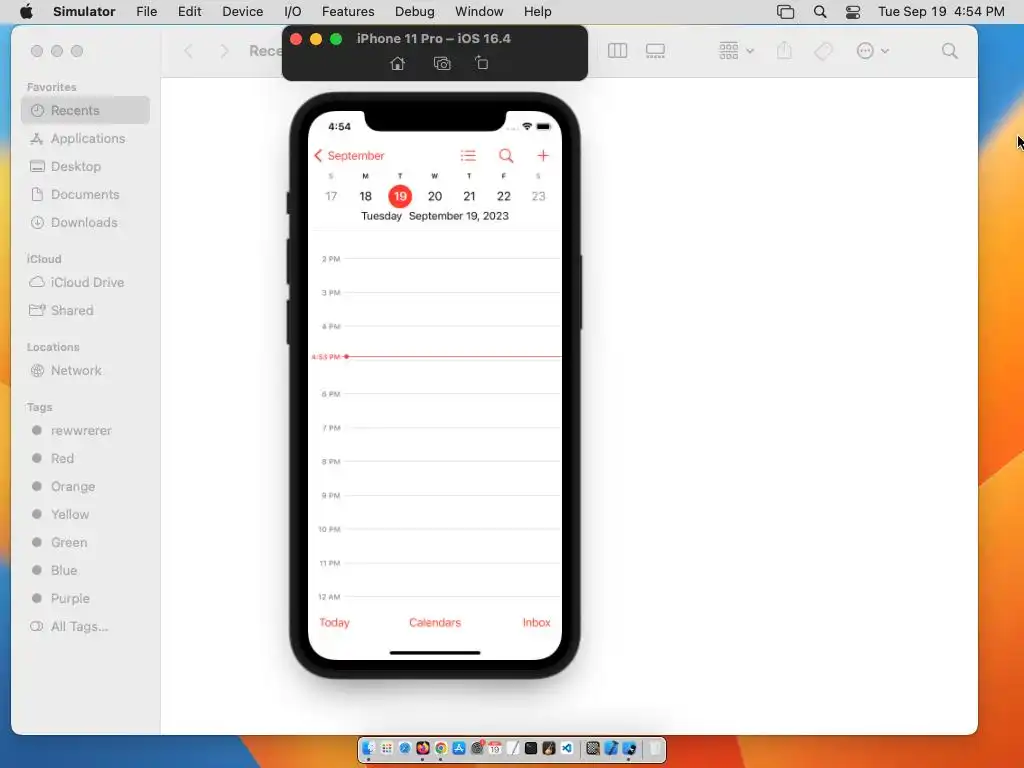Open the Calendar Inbox
This screenshot has width=1024, height=768.
click(536, 622)
